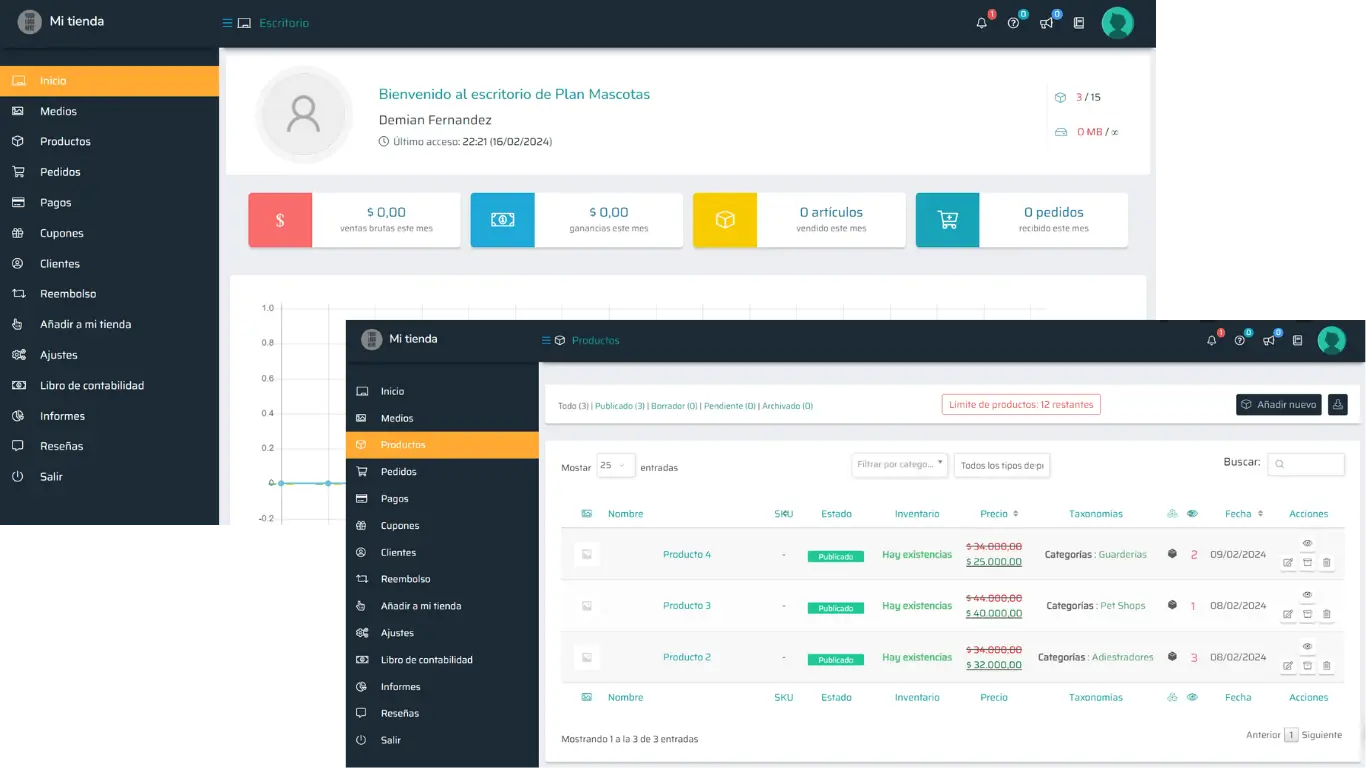Sort by Nombre column header
Screen dimensions: 1366x768
625,514
